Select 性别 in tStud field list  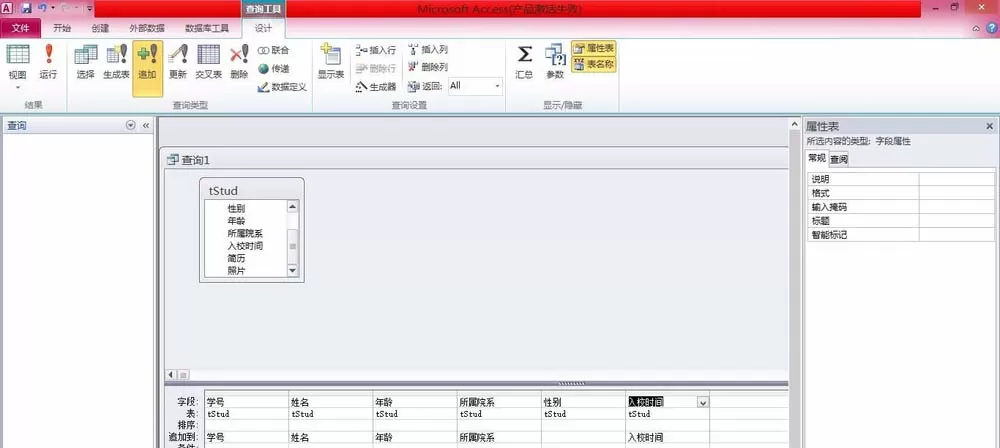click(x=237, y=208)
